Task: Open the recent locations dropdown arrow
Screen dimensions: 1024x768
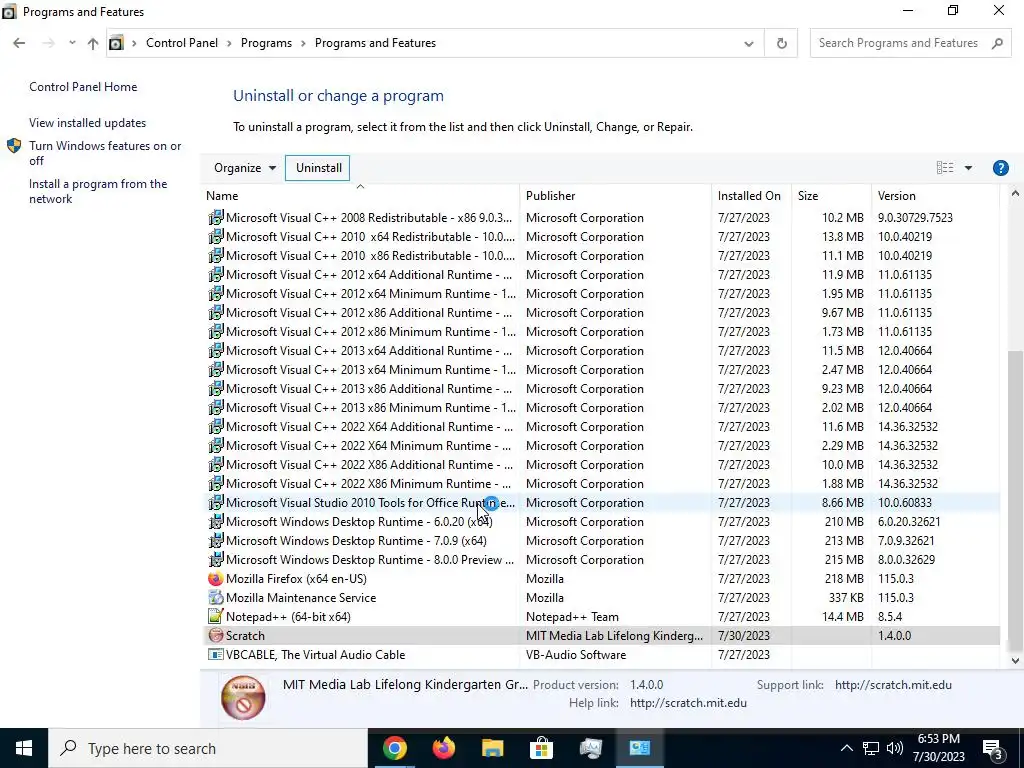Action: (72, 43)
